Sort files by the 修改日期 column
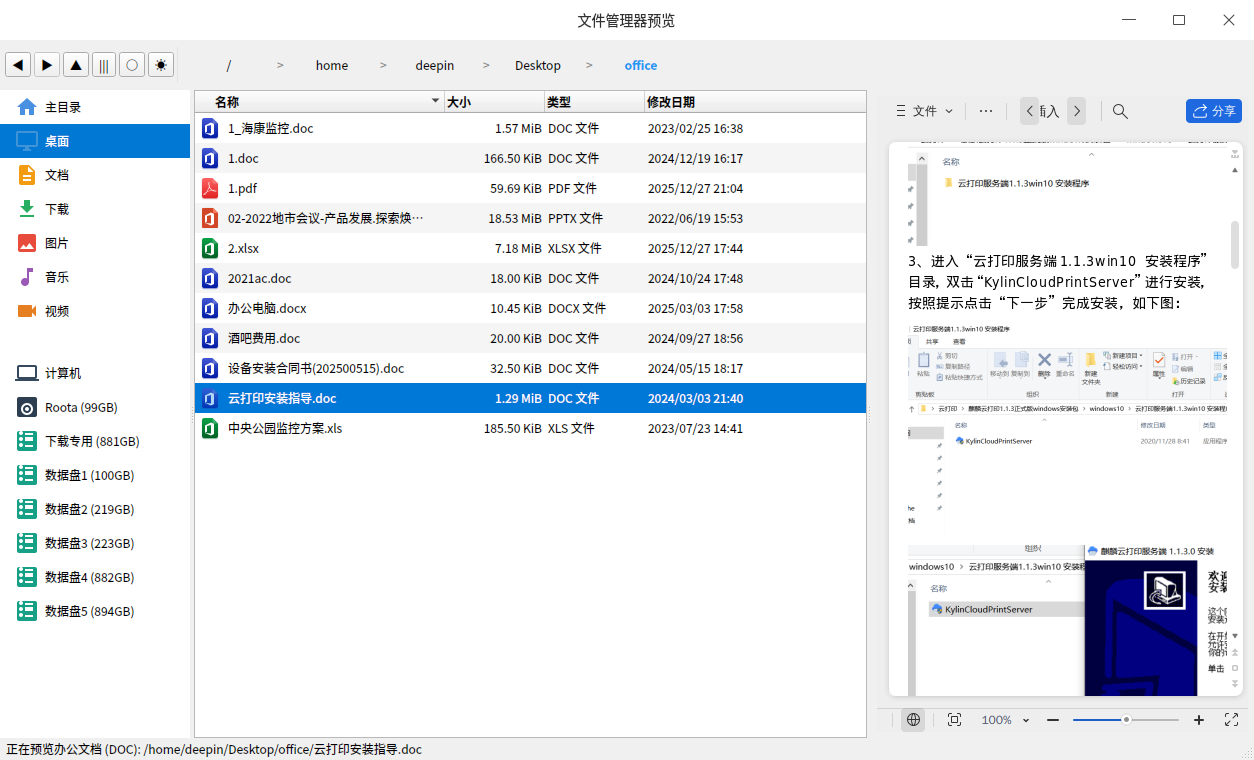 tap(755, 101)
